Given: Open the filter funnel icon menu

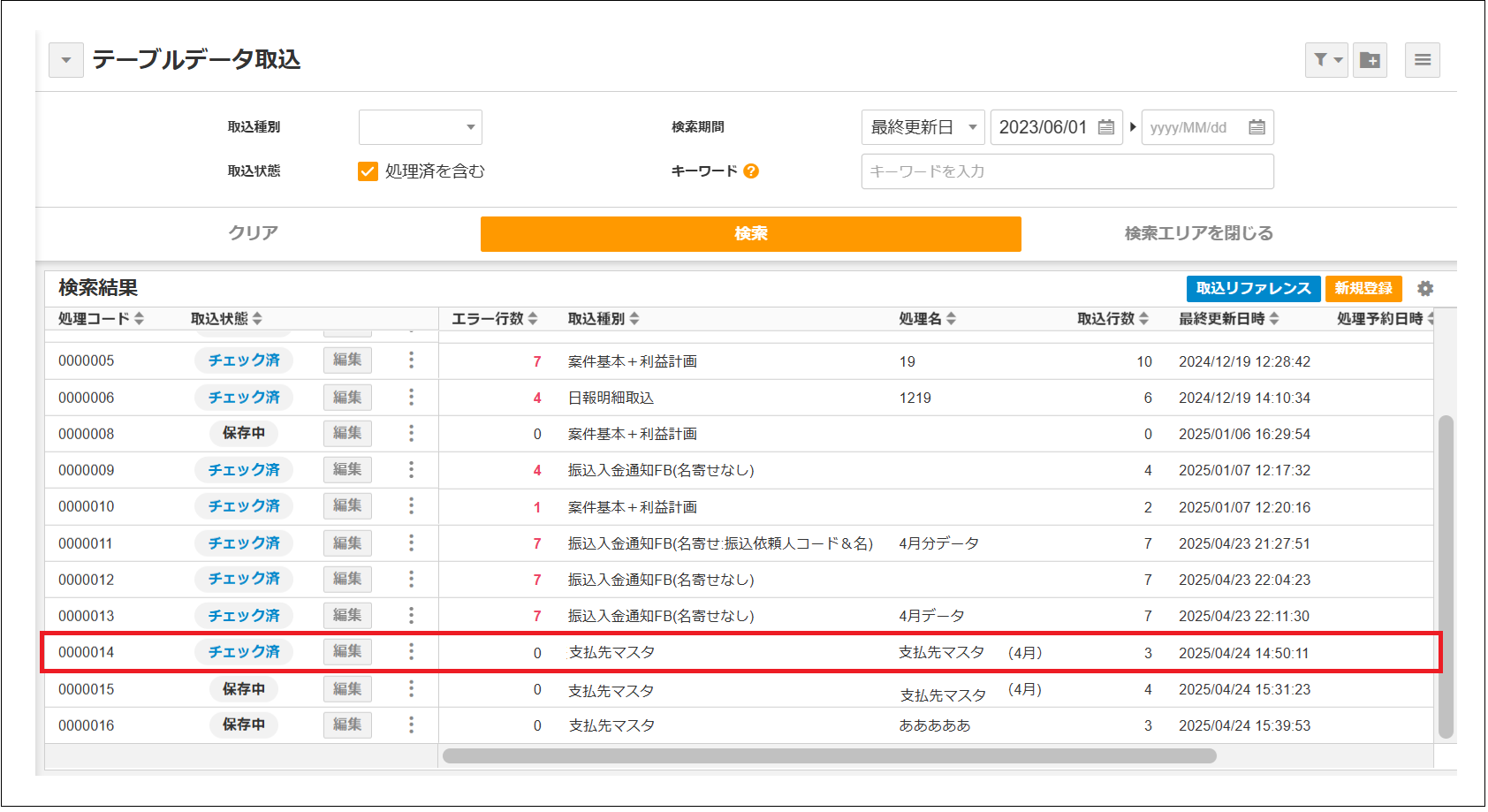Looking at the screenshot, I should (1325, 60).
